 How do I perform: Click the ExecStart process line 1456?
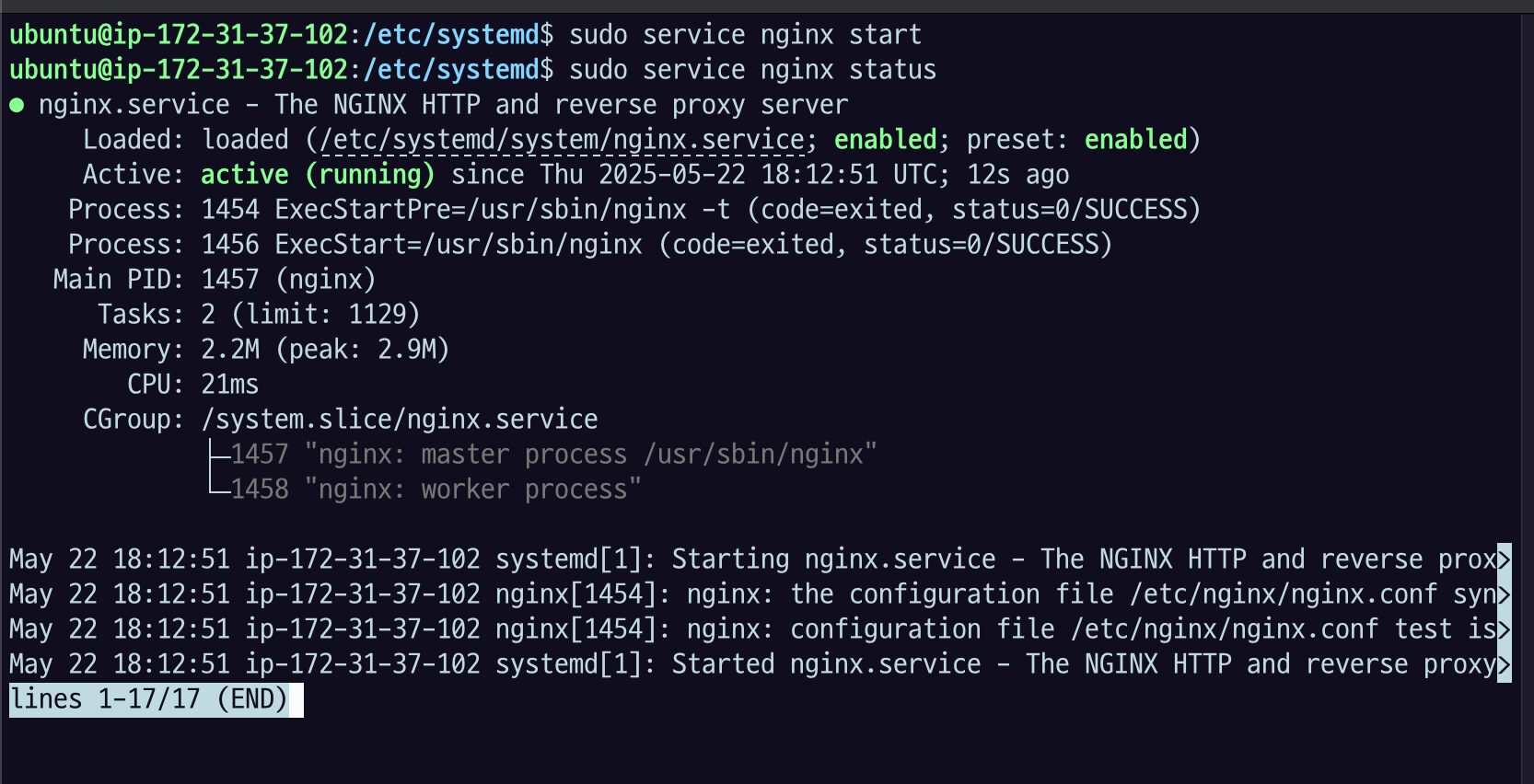[x=590, y=245]
